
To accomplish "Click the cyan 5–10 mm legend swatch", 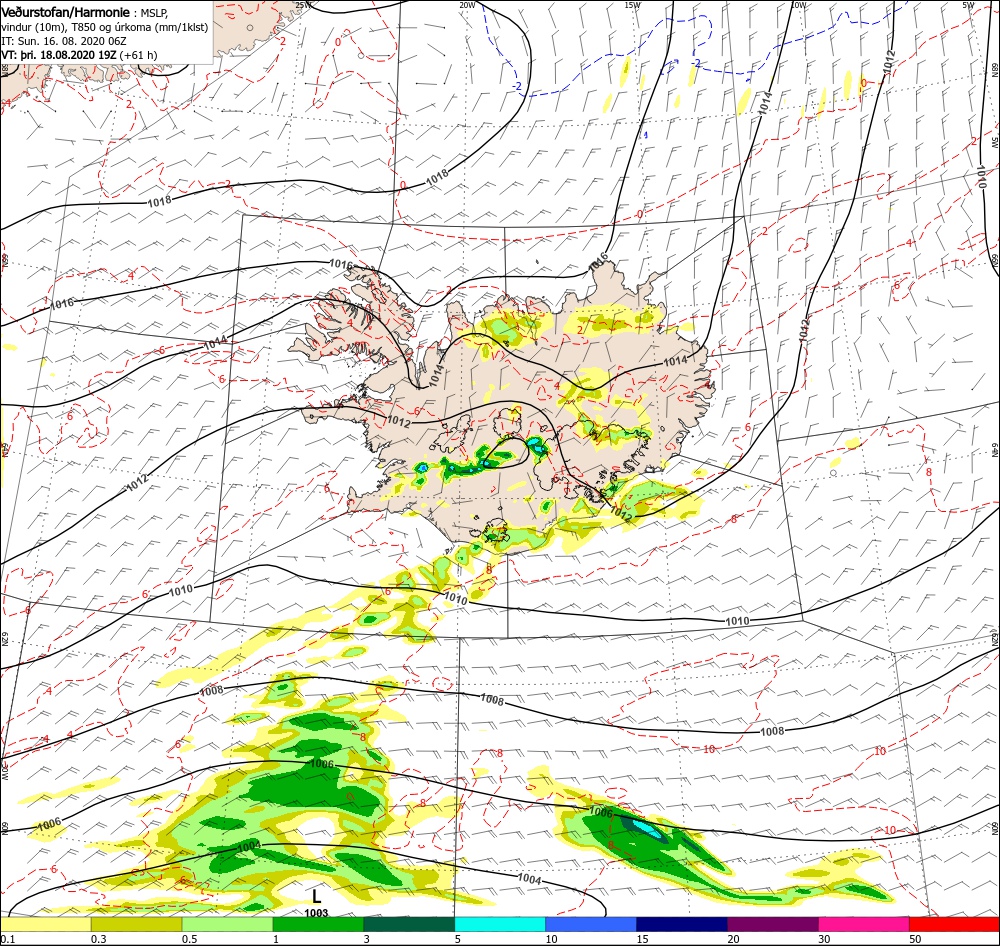I will 500,925.
